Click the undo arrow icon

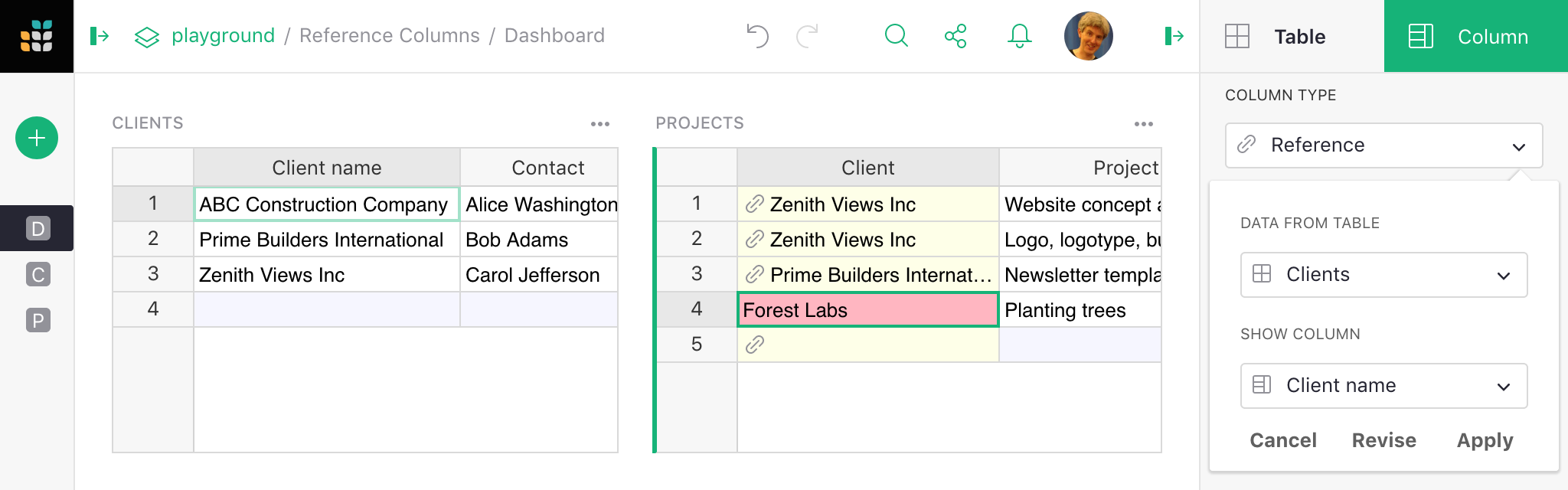coord(757,35)
